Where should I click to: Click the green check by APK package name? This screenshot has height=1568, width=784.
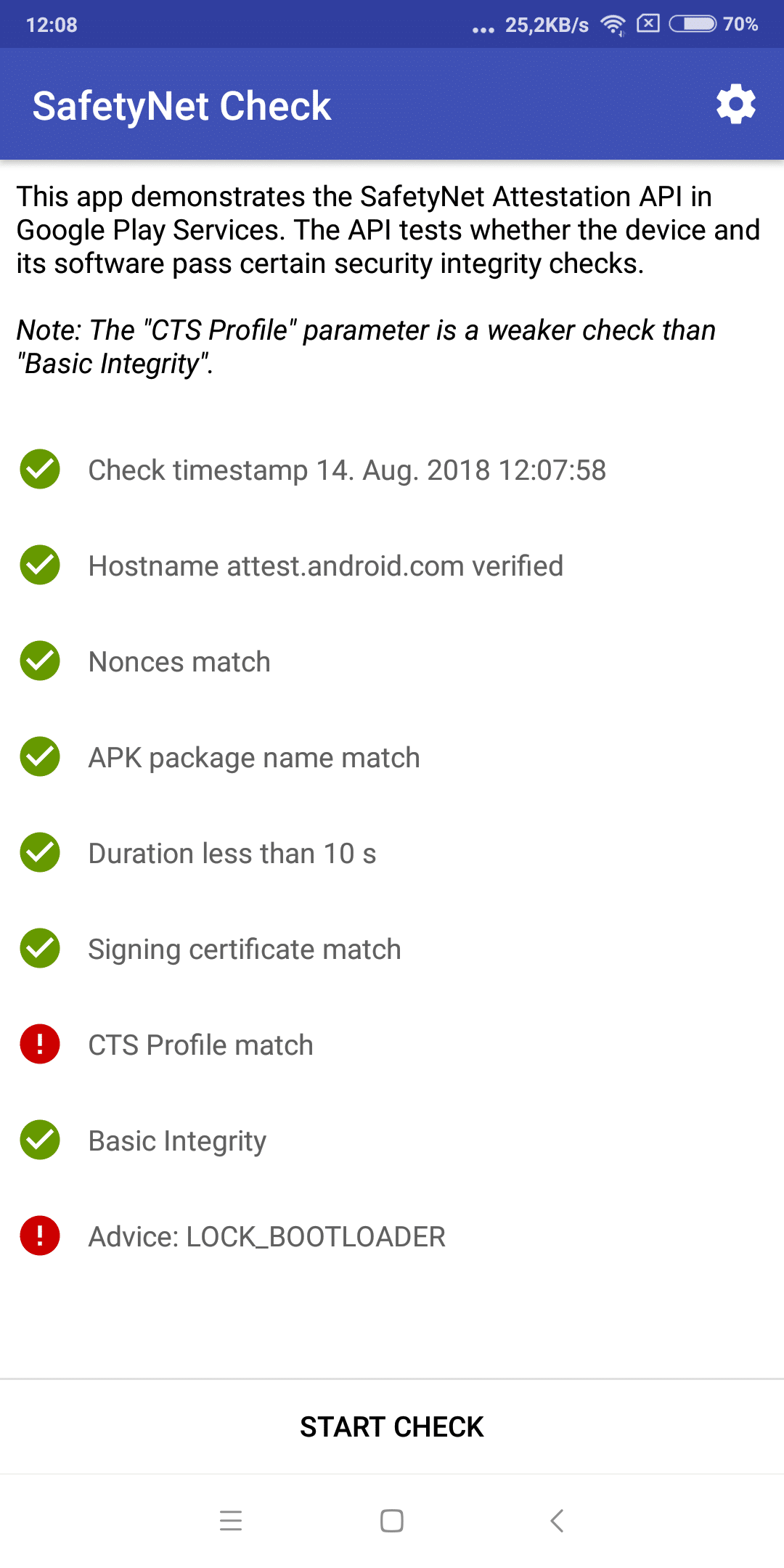[40, 756]
